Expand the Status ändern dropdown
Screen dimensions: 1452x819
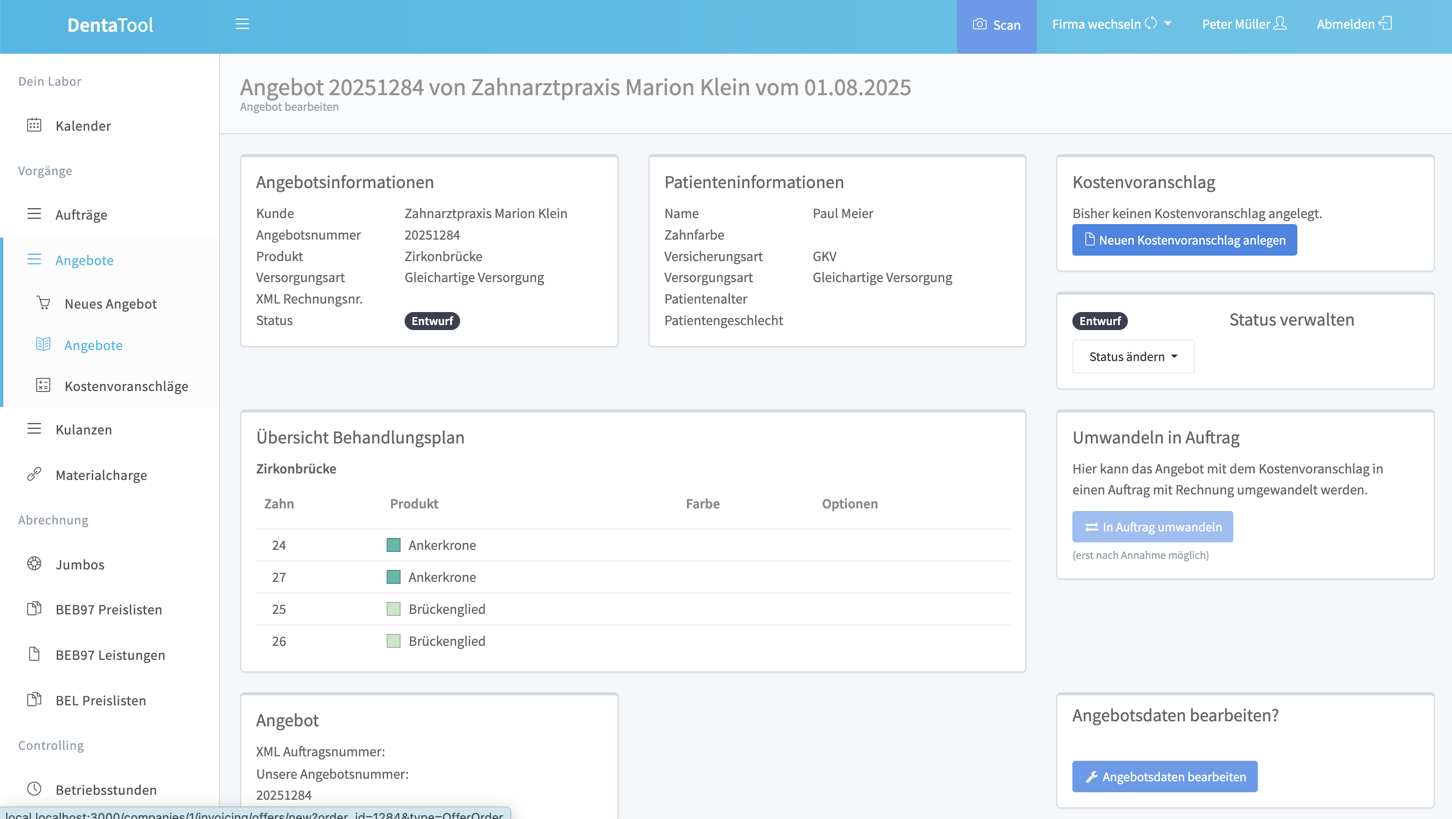click(x=1132, y=357)
